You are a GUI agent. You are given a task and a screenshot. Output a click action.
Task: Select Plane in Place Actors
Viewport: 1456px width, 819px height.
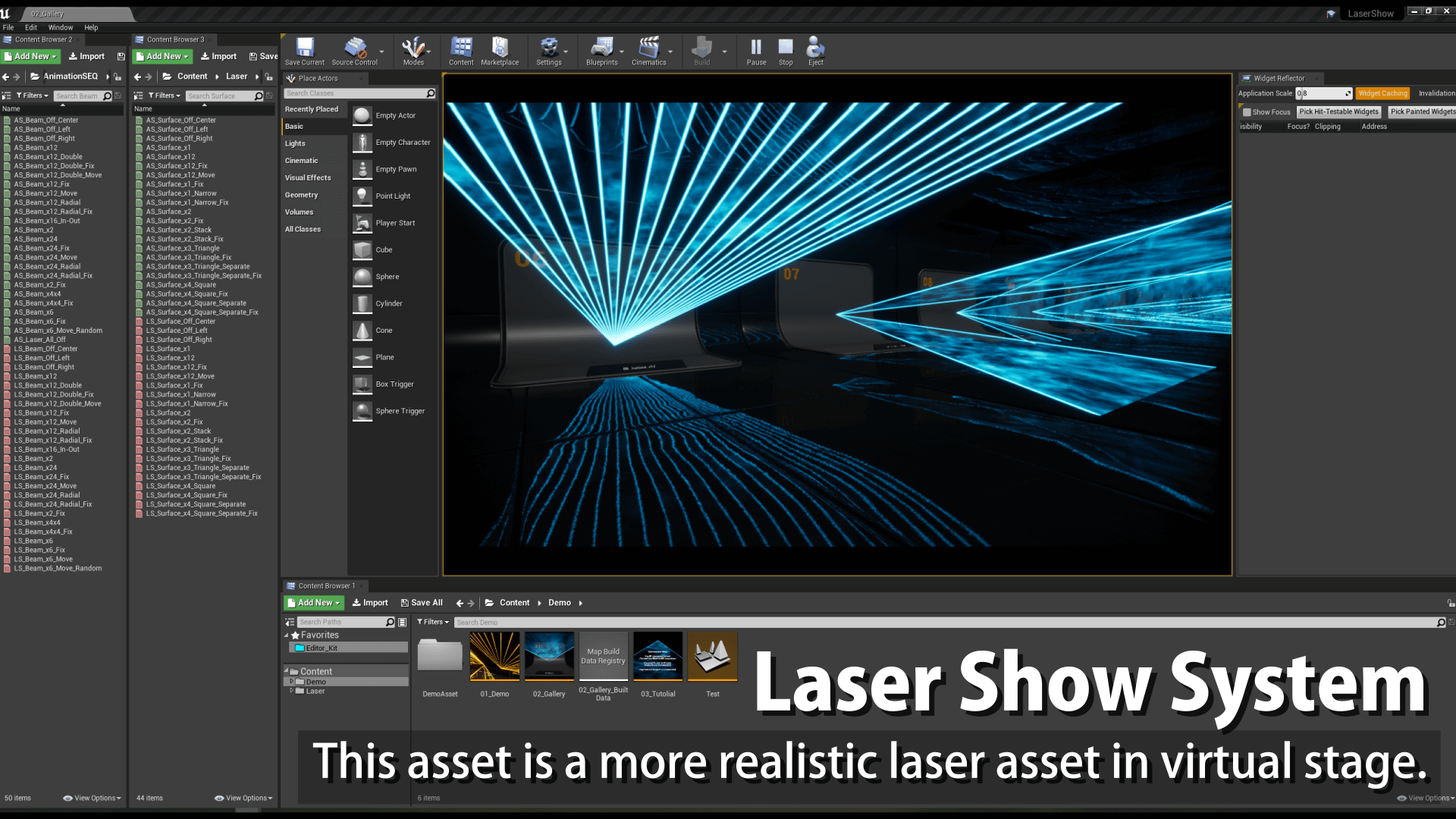394,357
